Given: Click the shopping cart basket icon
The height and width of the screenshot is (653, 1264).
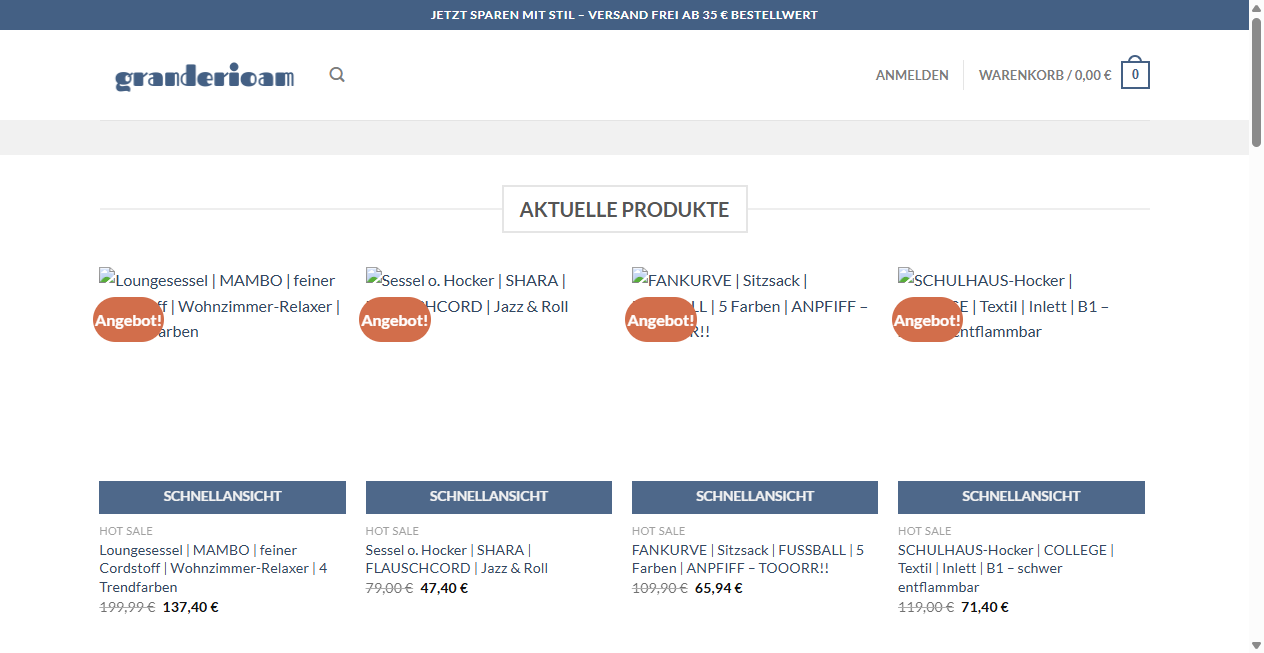Looking at the screenshot, I should click(x=1135, y=73).
